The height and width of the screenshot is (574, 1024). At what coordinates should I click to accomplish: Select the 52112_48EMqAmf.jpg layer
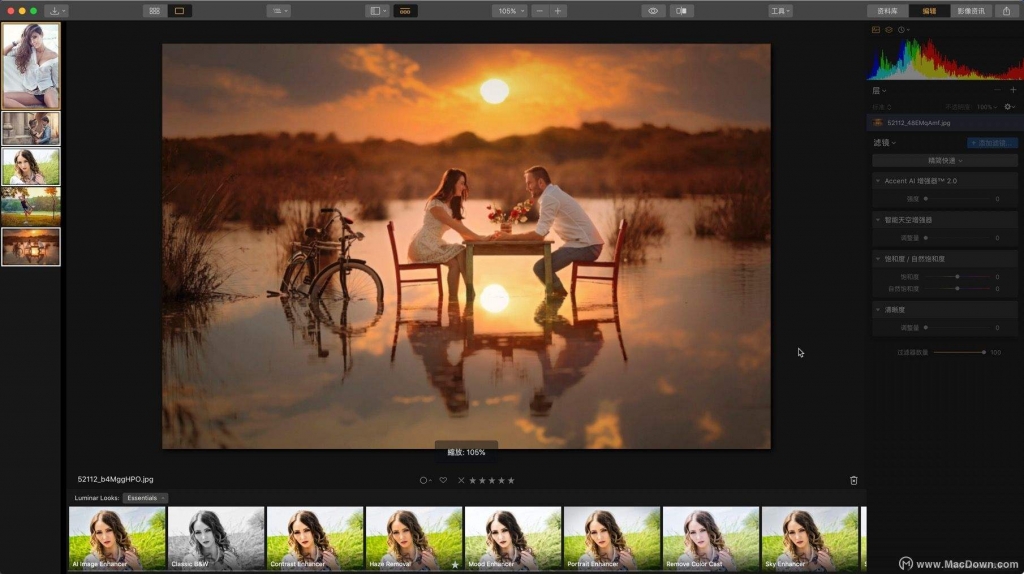pyautogui.click(x=945, y=123)
